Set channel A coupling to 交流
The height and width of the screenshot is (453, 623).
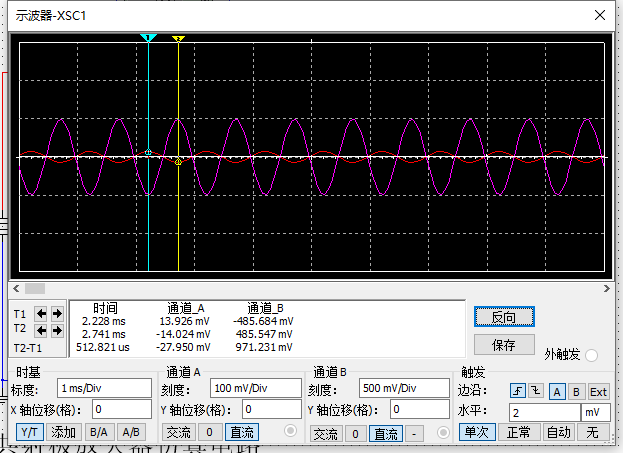click(x=178, y=432)
